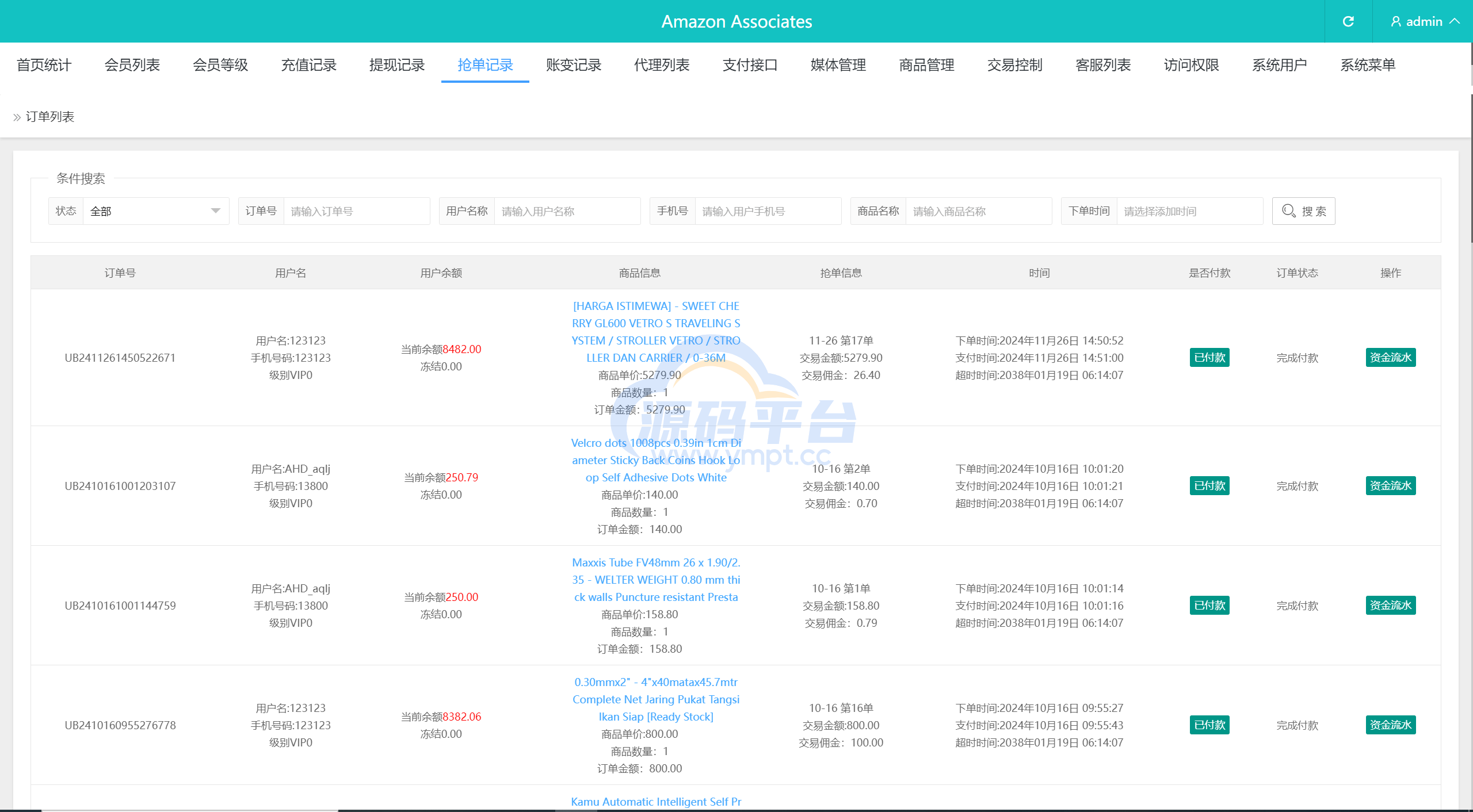The width and height of the screenshot is (1473, 812).
Task: Click 已付款 badge for order UB2411261450522671
Action: 1209,358
